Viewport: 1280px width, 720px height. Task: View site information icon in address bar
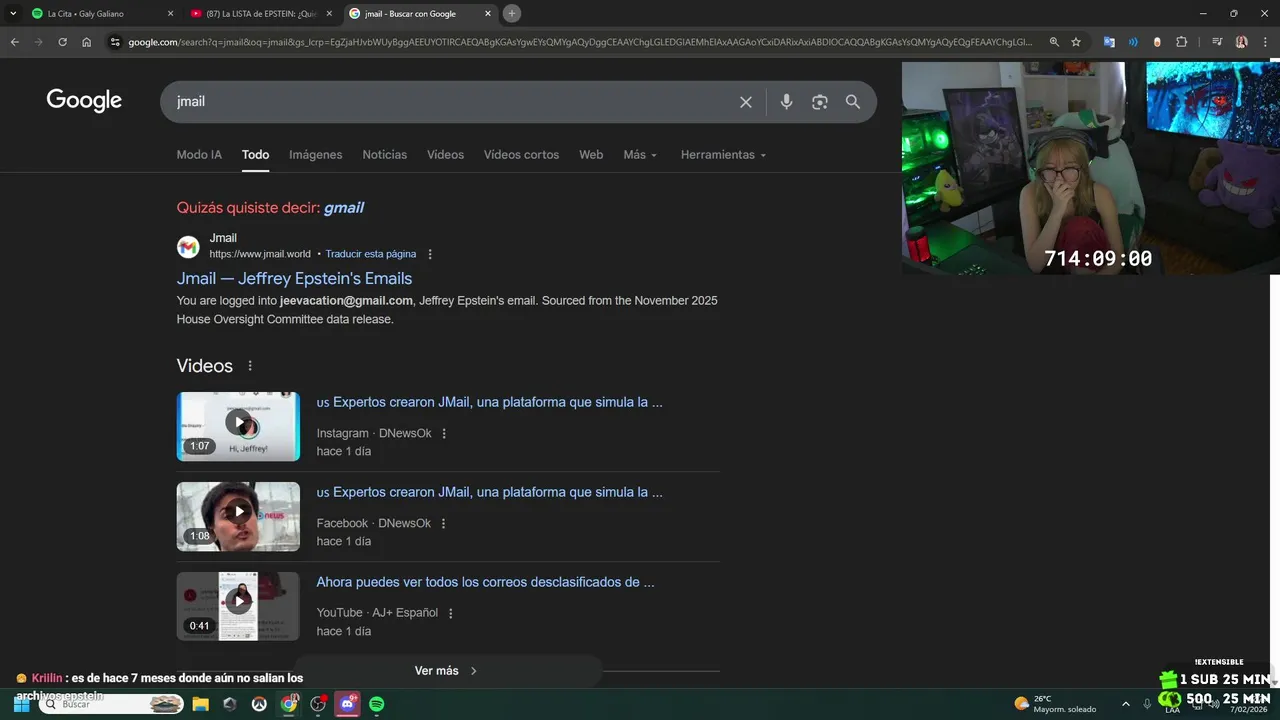115,42
